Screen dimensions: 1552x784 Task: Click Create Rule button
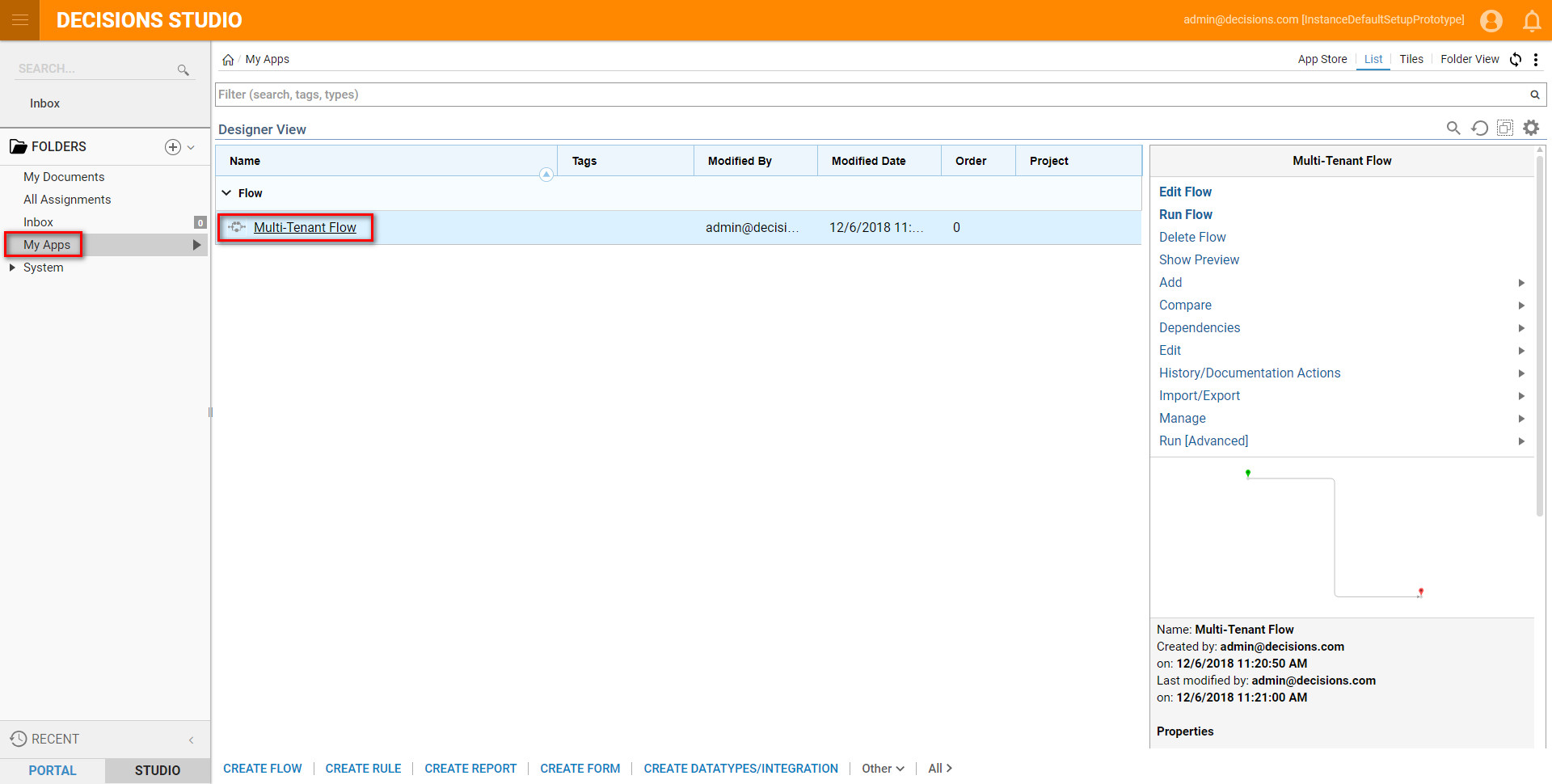363,769
